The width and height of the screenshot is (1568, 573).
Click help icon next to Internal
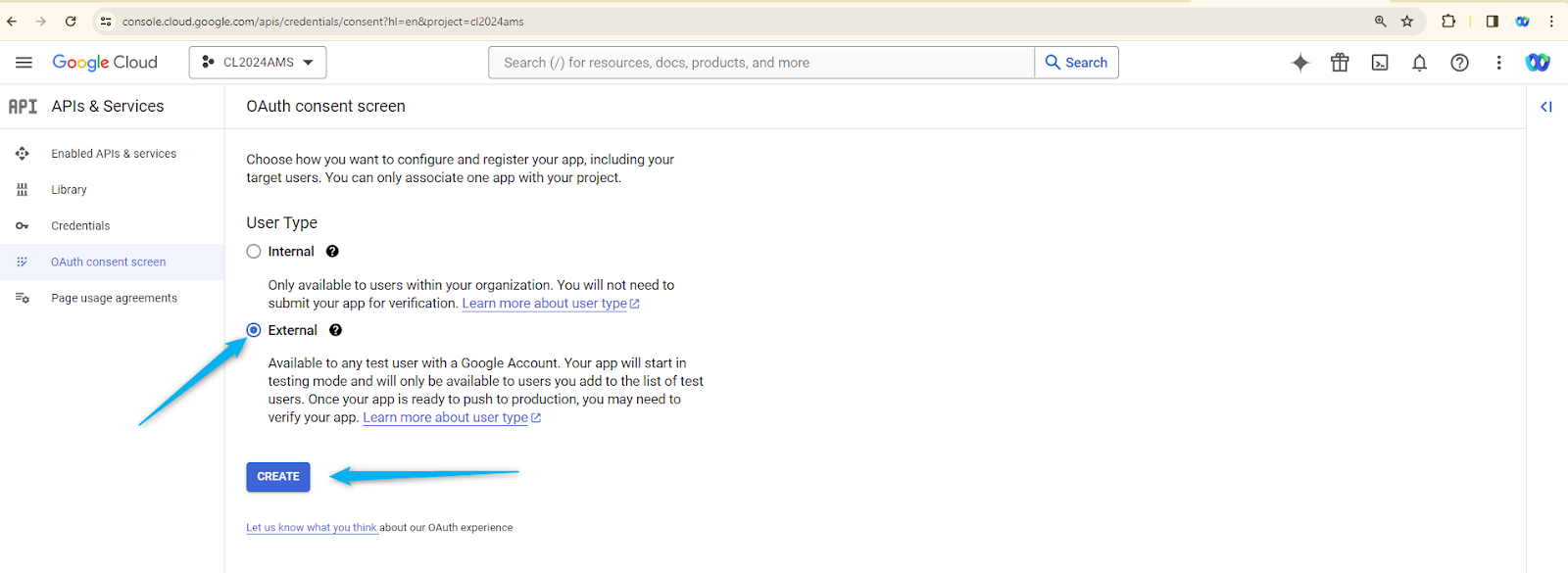(x=332, y=252)
